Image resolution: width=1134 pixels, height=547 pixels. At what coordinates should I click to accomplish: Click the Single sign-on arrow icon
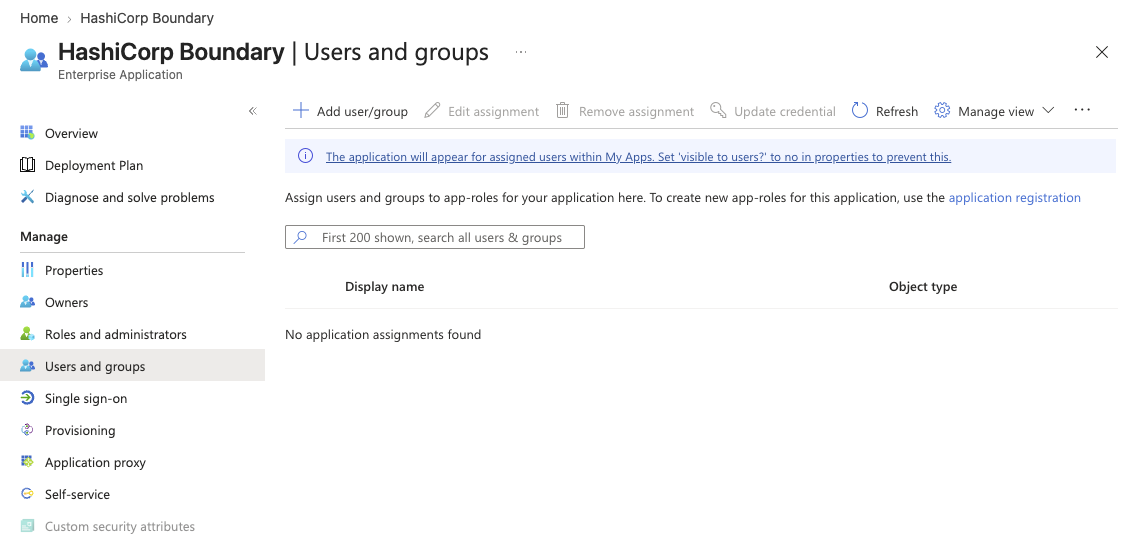27,398
